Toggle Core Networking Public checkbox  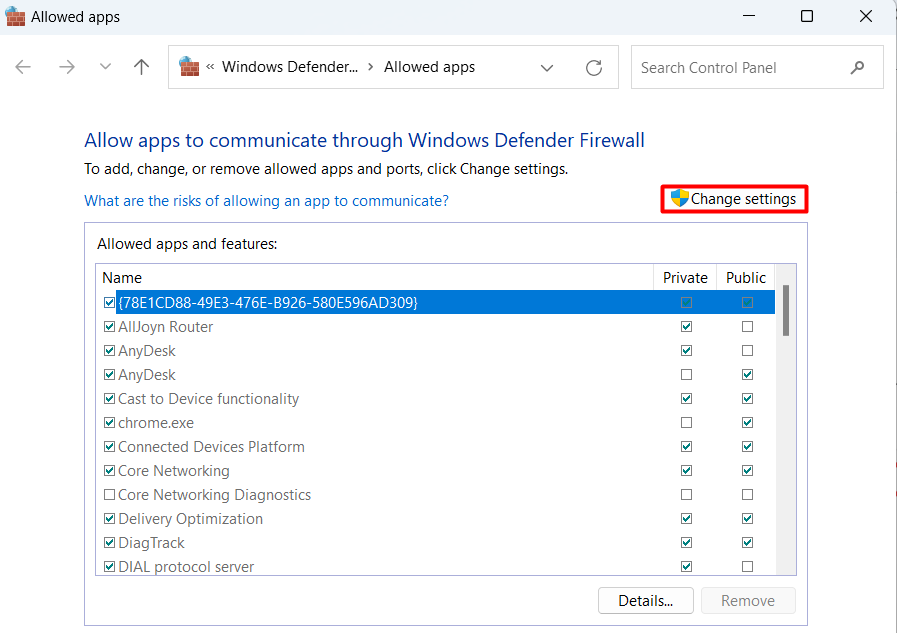(747, 471)
